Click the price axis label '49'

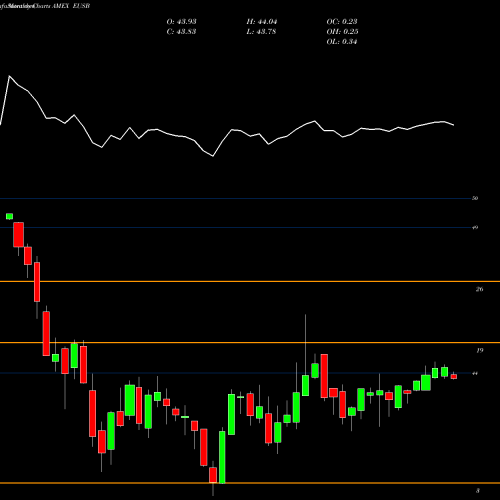coord(475,228)
